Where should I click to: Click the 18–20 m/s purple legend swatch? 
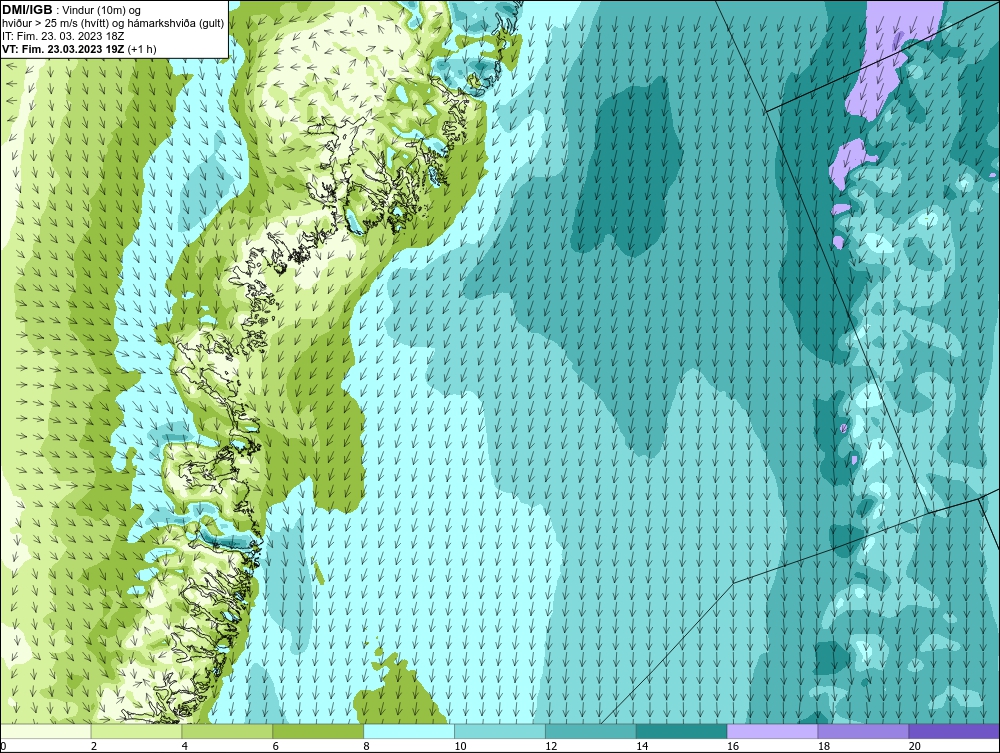(x=864, y=731)
